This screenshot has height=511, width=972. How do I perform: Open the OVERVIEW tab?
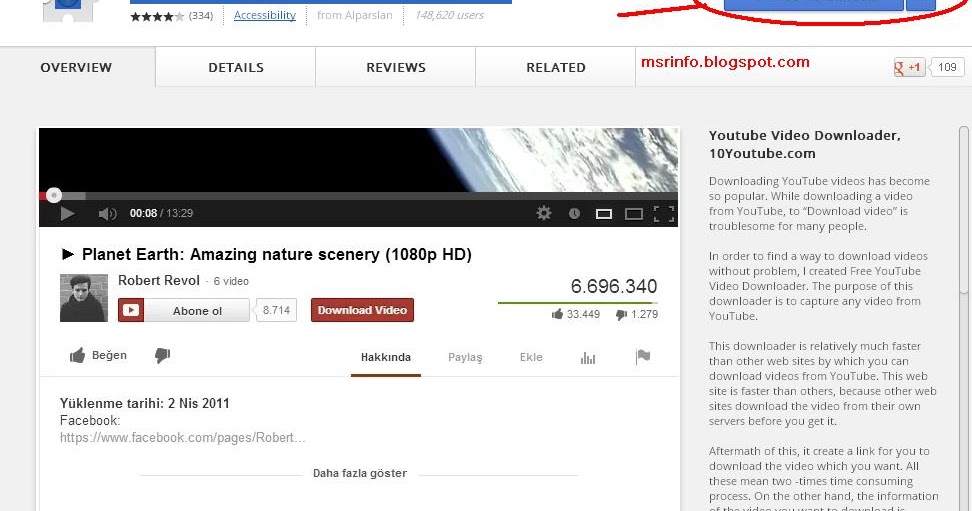[x=76, y=68]
